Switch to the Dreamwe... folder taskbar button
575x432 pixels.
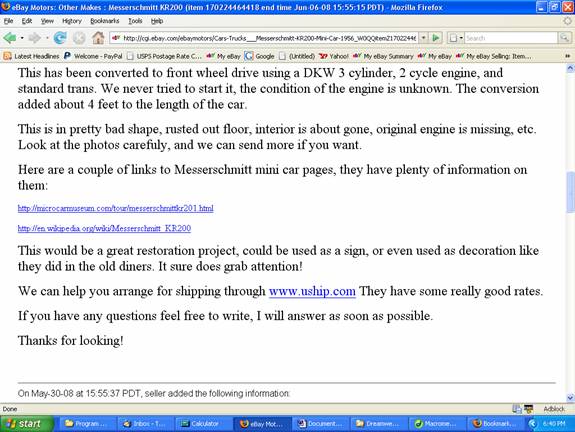pyautogui.click(x=379, y=424)
